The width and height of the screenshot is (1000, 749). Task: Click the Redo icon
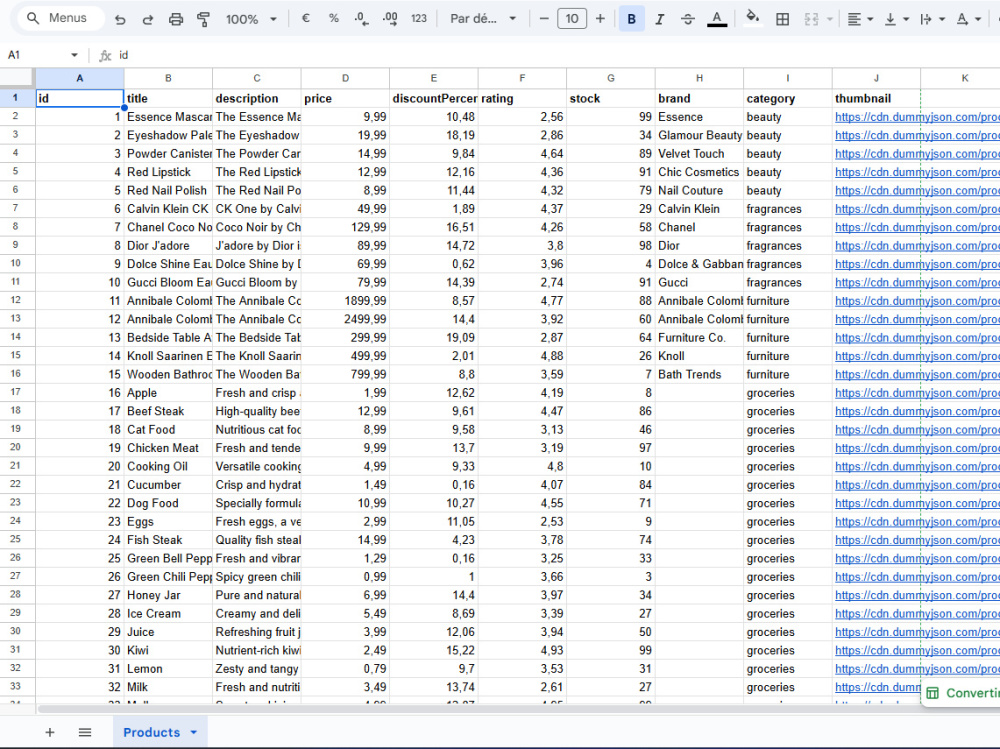click(147, 19)
